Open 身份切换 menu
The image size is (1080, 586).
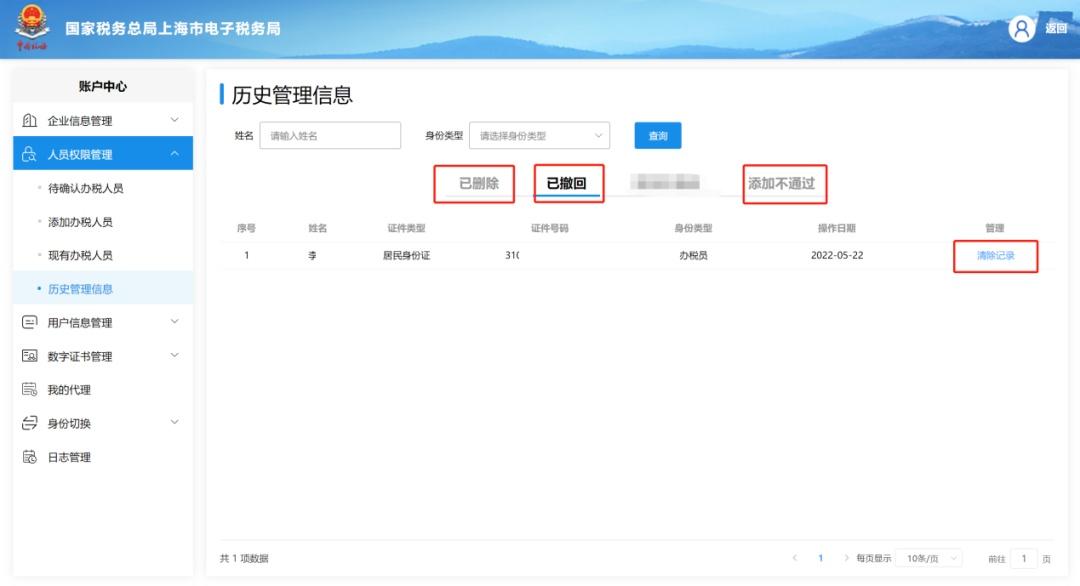pos(103,423)
